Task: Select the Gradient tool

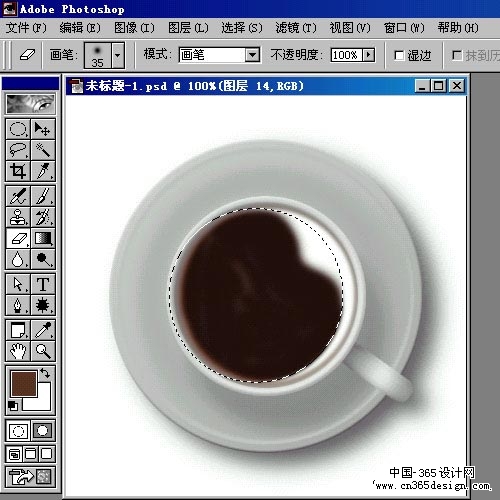Action: [43, 238]
